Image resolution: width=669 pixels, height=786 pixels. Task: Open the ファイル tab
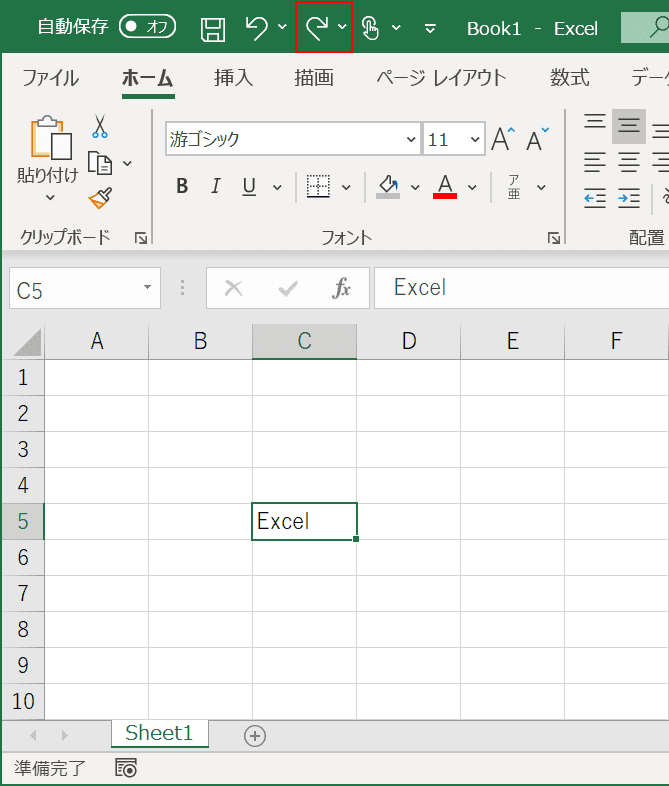coord(50,78)
